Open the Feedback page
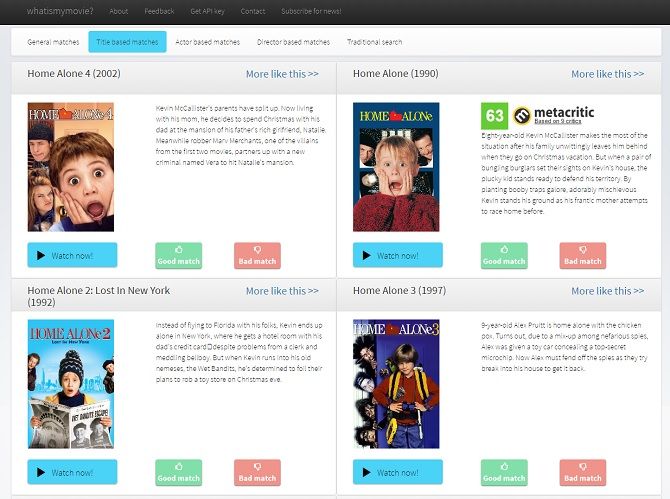The image size is (670, 499). pyautogui.click(x=159, y=12)
